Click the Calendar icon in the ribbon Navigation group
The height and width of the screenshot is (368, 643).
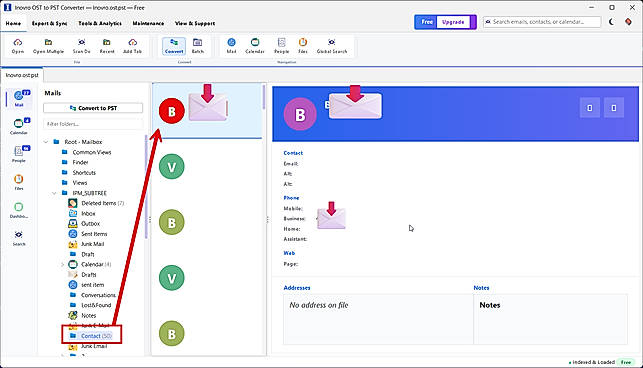255,46
